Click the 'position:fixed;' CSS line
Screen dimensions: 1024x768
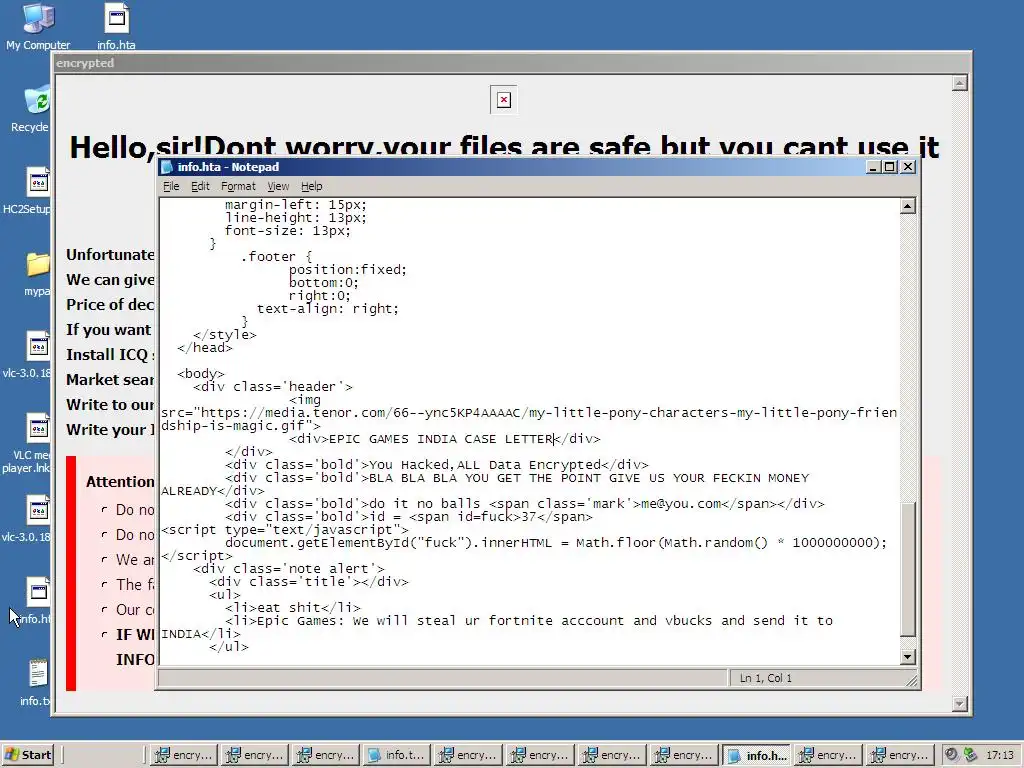[348, 270]
